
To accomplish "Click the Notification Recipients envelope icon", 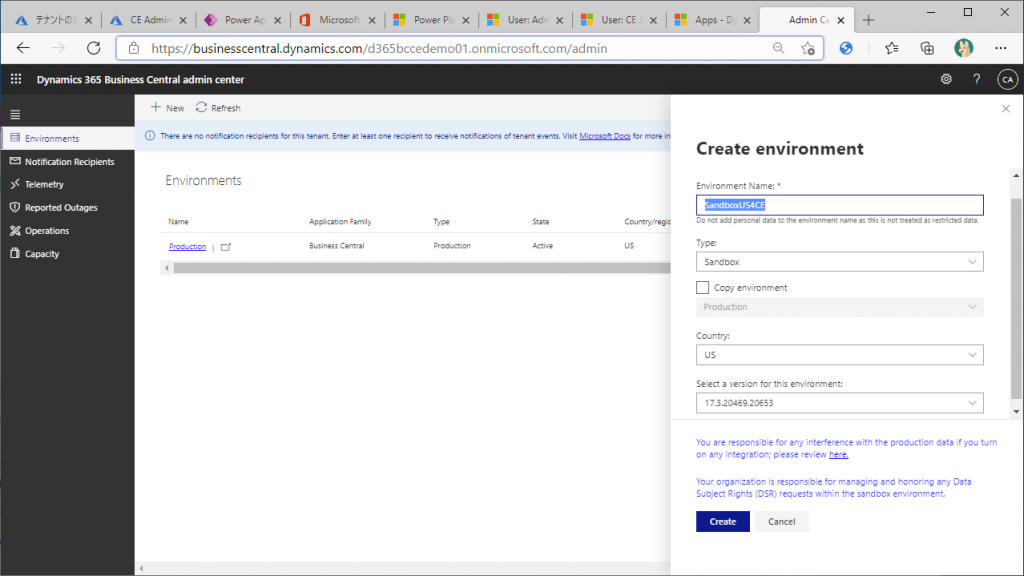I will (15, 161).
